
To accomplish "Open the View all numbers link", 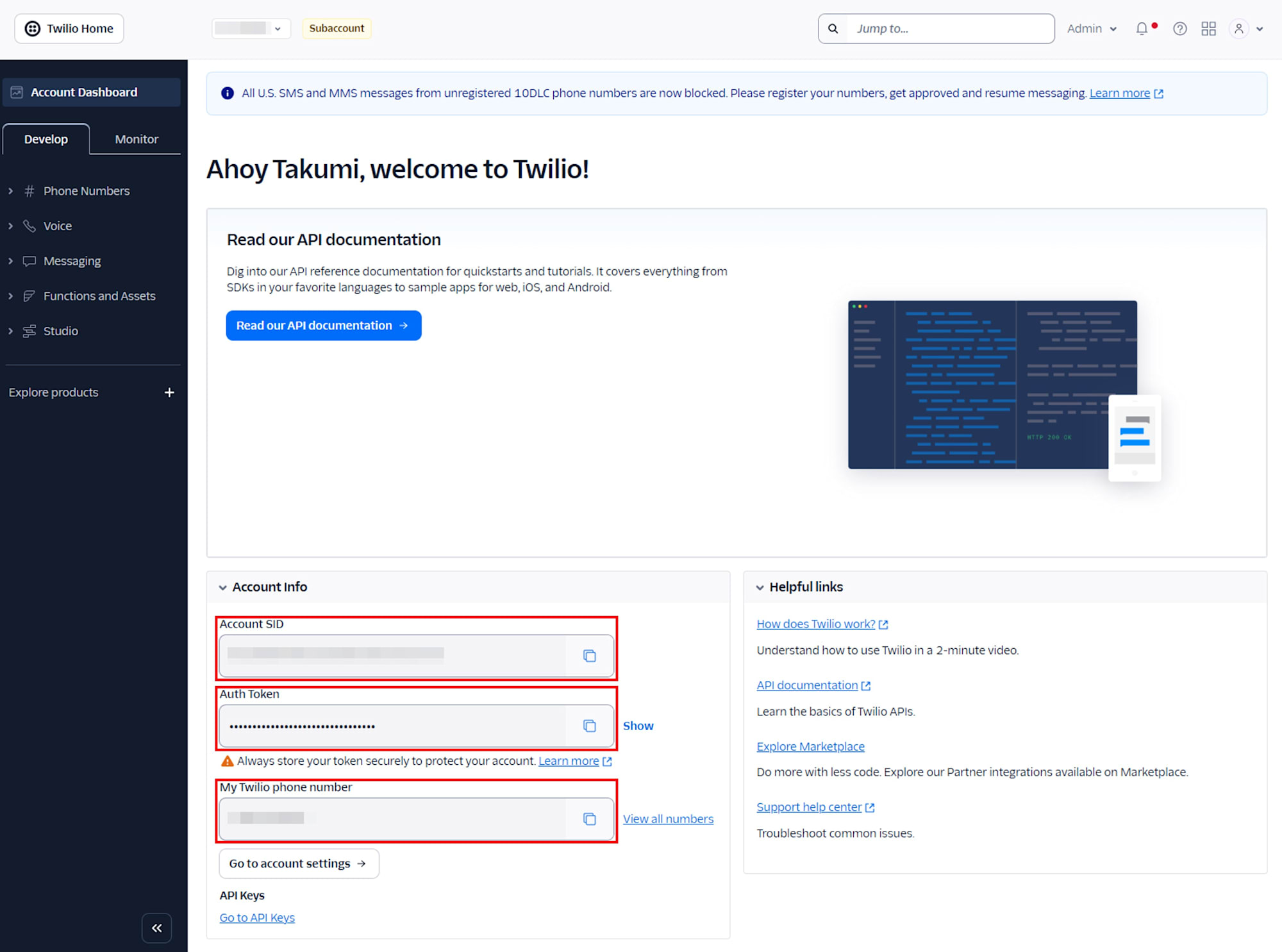I will tap(668, 819).
